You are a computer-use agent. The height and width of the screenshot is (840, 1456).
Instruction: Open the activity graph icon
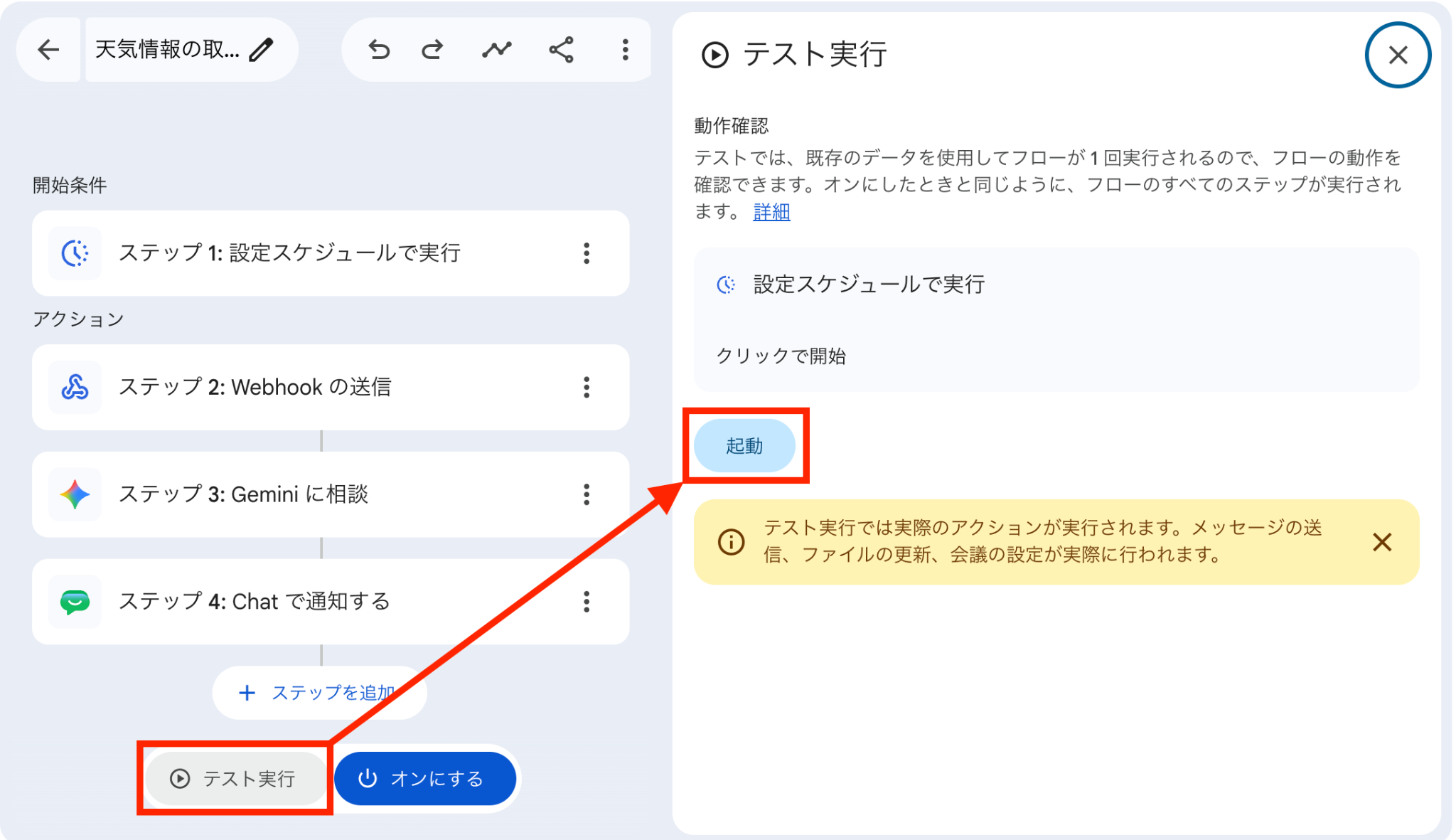pos(496,50)
